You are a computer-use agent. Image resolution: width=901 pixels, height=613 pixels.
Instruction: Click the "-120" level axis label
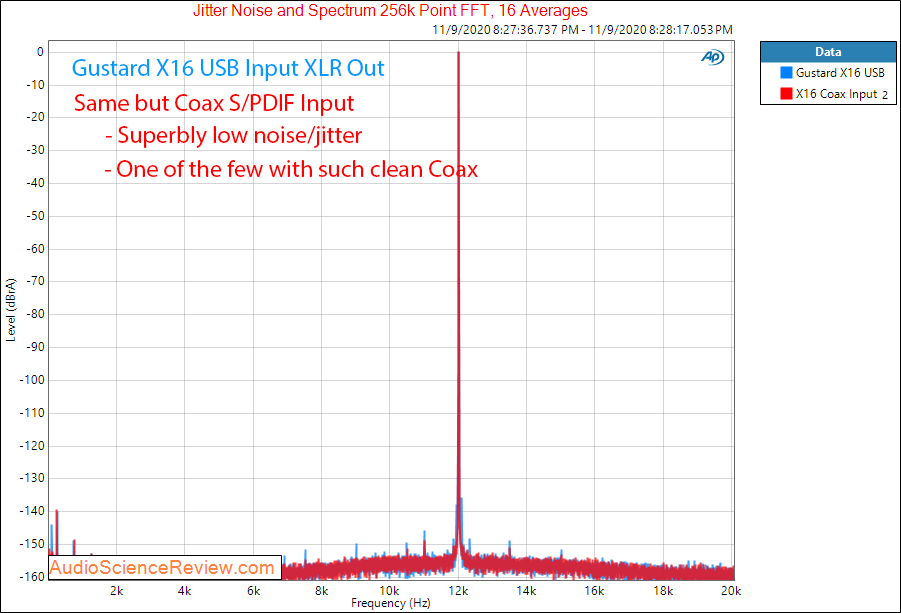(x=32, y=446)
